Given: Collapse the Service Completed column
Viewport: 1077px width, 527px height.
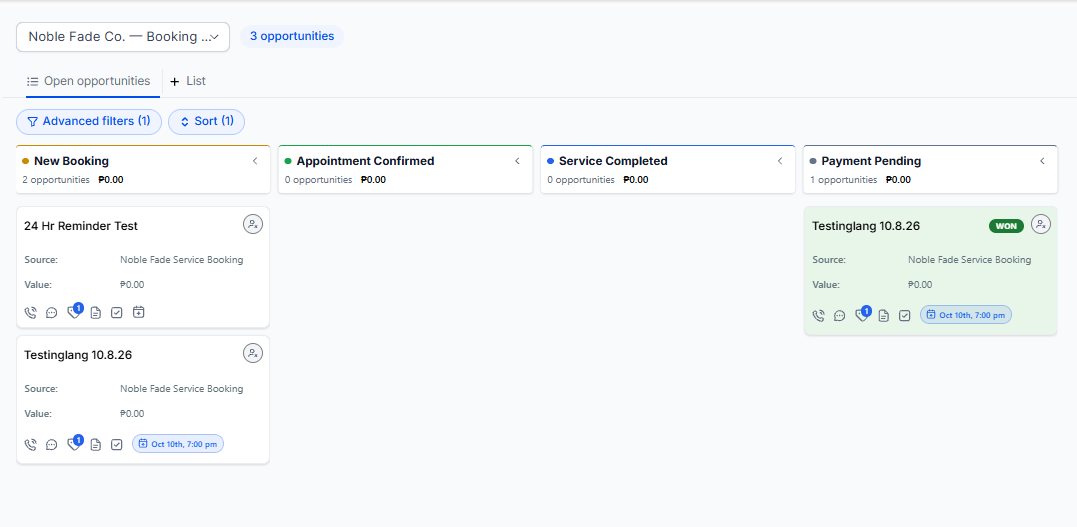Looking at the screenshot, I should pos(780,161).
